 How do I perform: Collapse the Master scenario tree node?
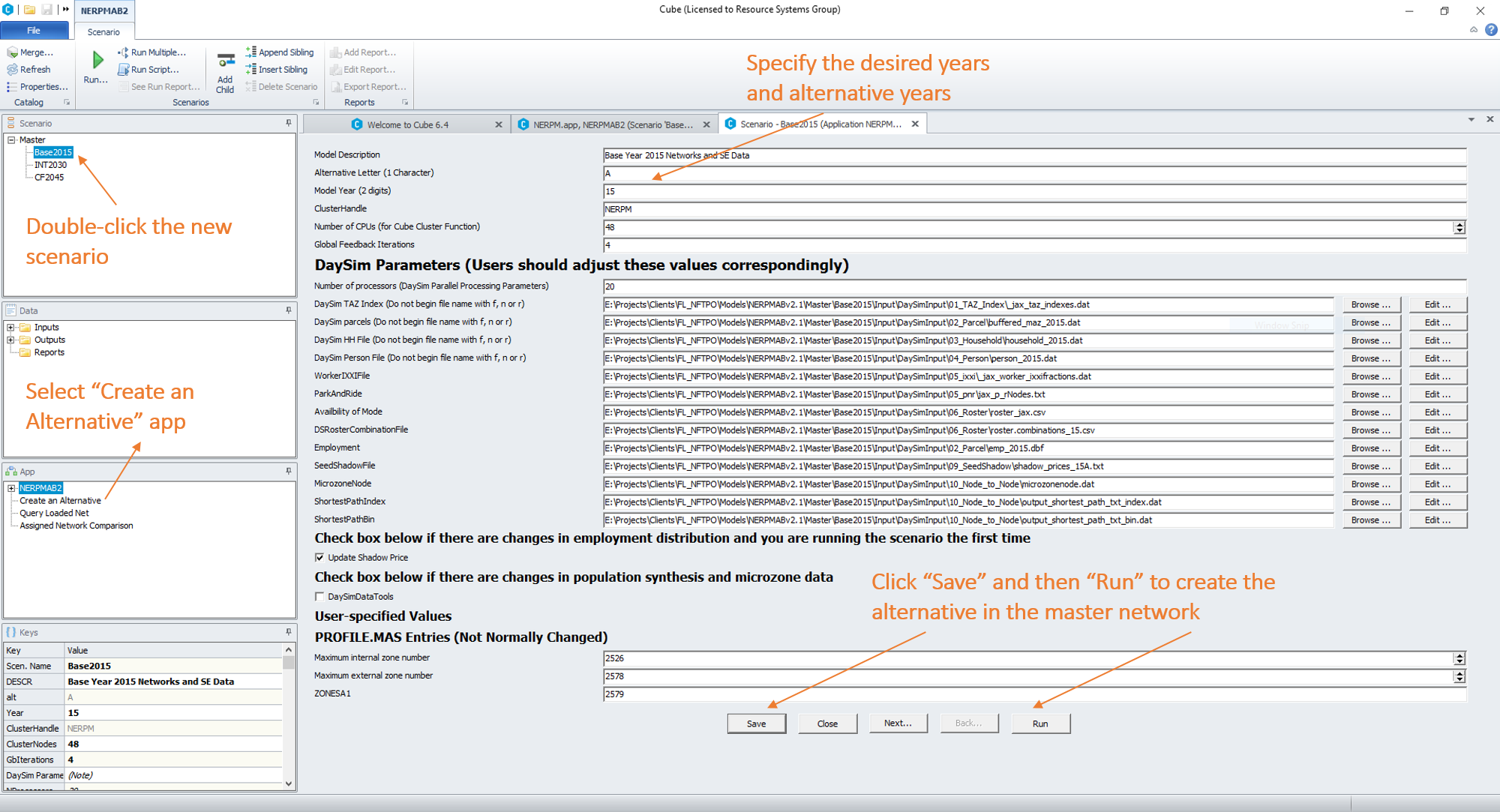point(11,140)
